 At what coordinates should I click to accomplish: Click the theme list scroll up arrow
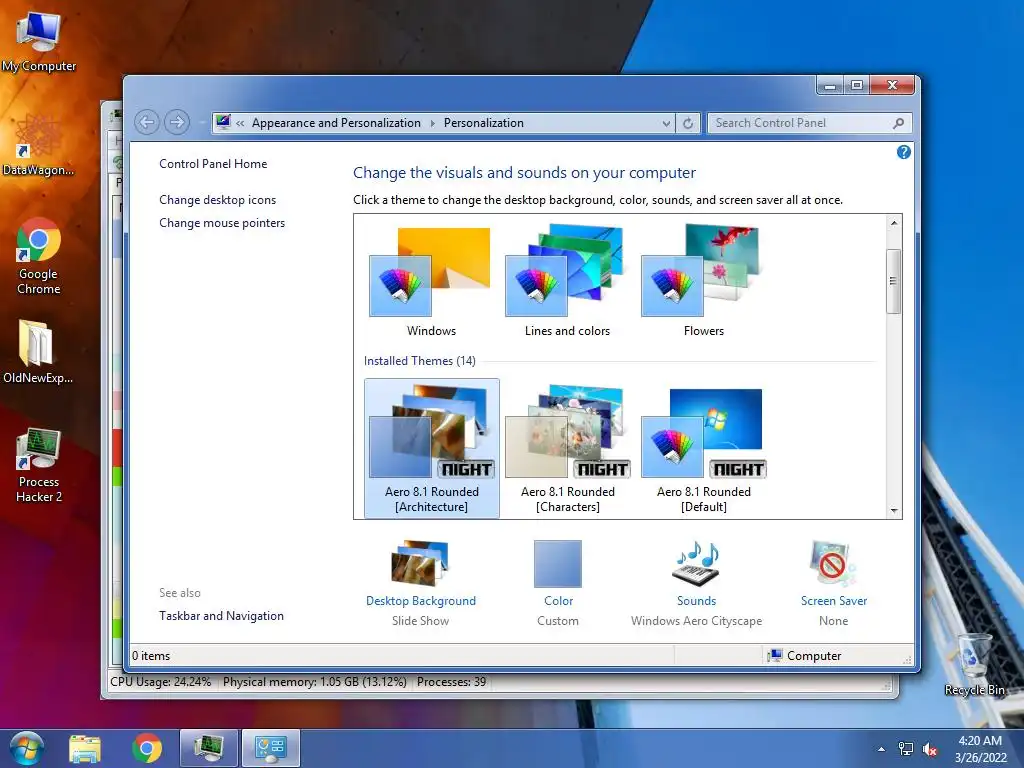[894, 223]
